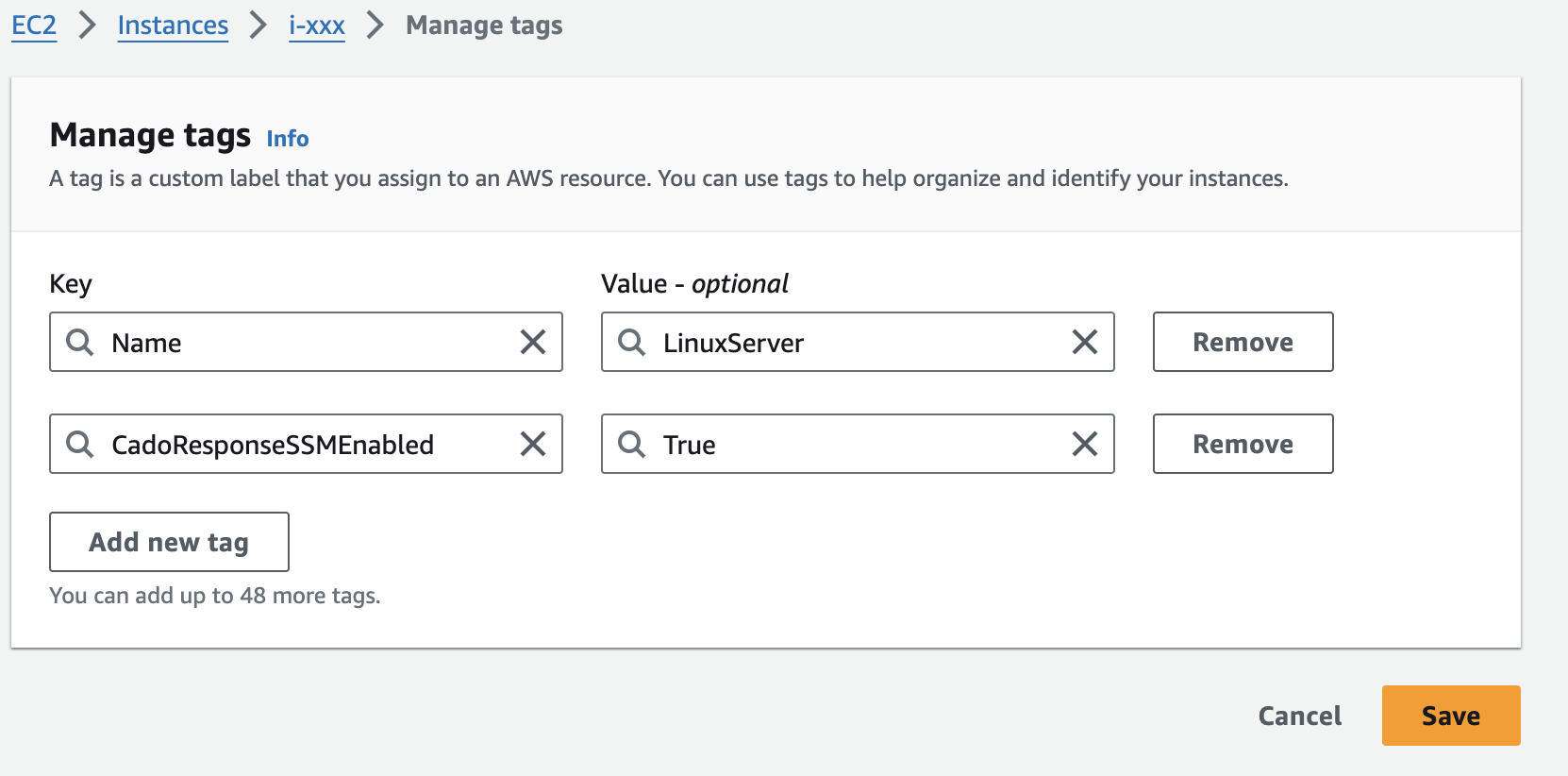Clear the True value field
This screenshot has height=776, width=1568.
coord(1085,444)
